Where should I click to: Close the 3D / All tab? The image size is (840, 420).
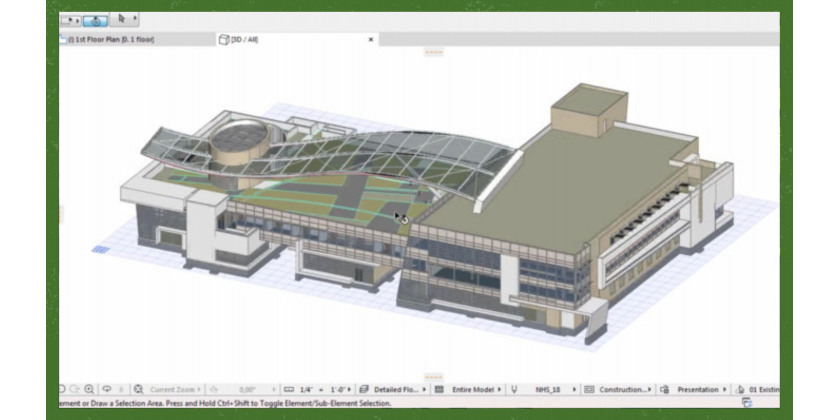(x=371, y=39)
